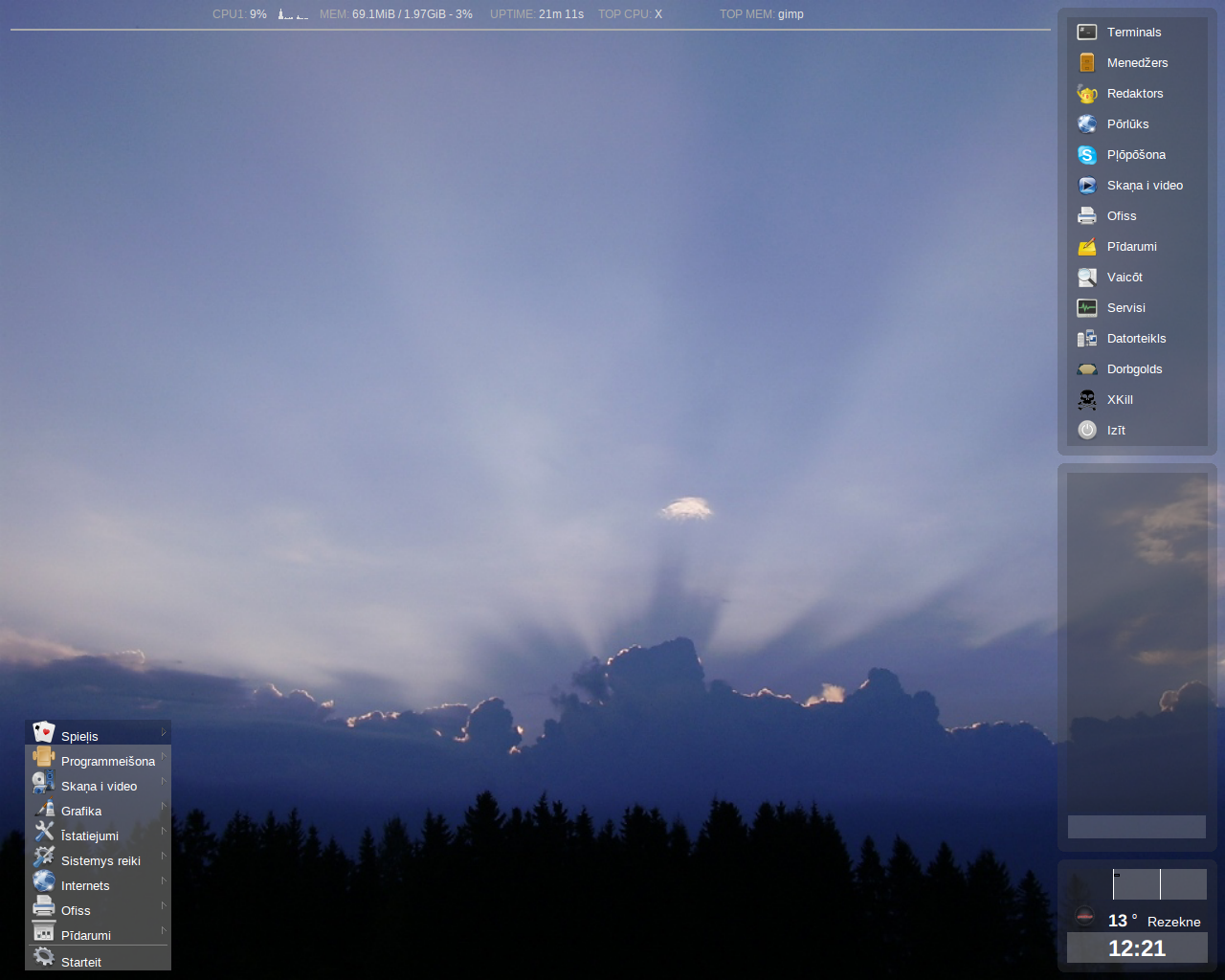
Task: Switch to the first workspace in pager
Action: pyautogui.click(x=1136, y=884)
